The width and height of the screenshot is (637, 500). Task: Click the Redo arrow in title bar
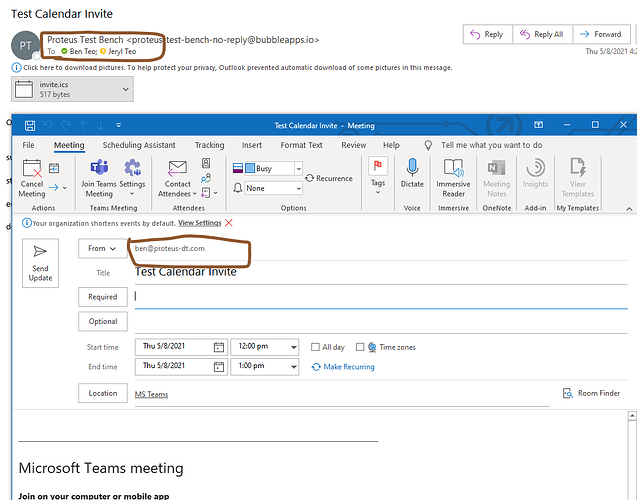click(66, 126)
